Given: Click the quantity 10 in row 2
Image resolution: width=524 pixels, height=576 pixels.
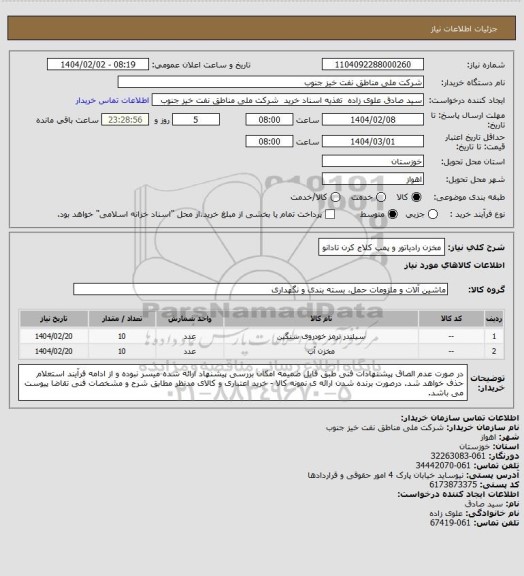Looking at the screenshot, I should tap(122, 351).
